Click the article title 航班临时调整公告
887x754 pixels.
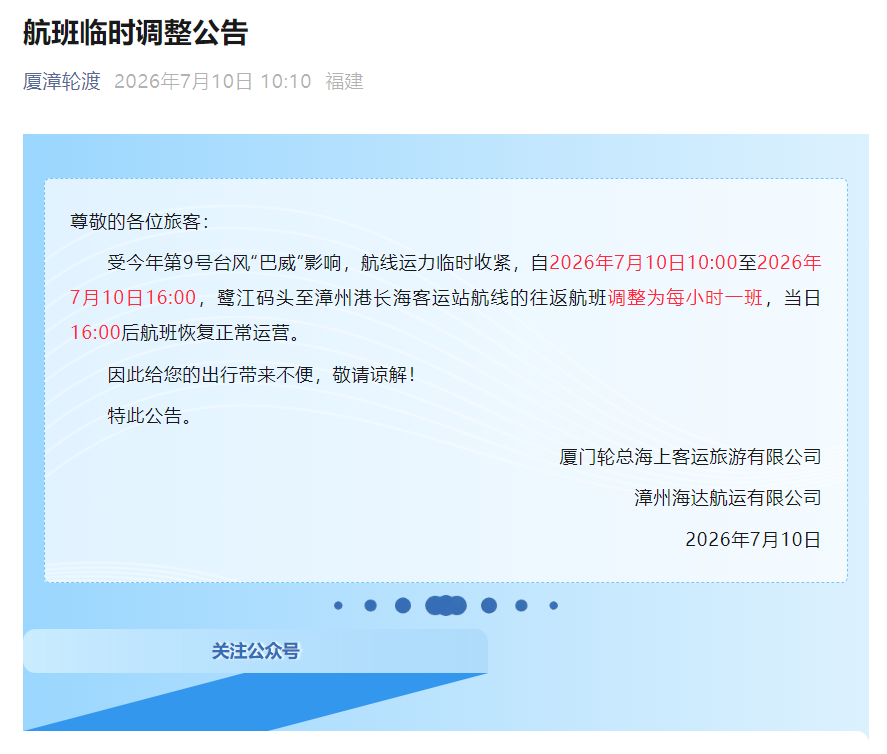point(135,32)
